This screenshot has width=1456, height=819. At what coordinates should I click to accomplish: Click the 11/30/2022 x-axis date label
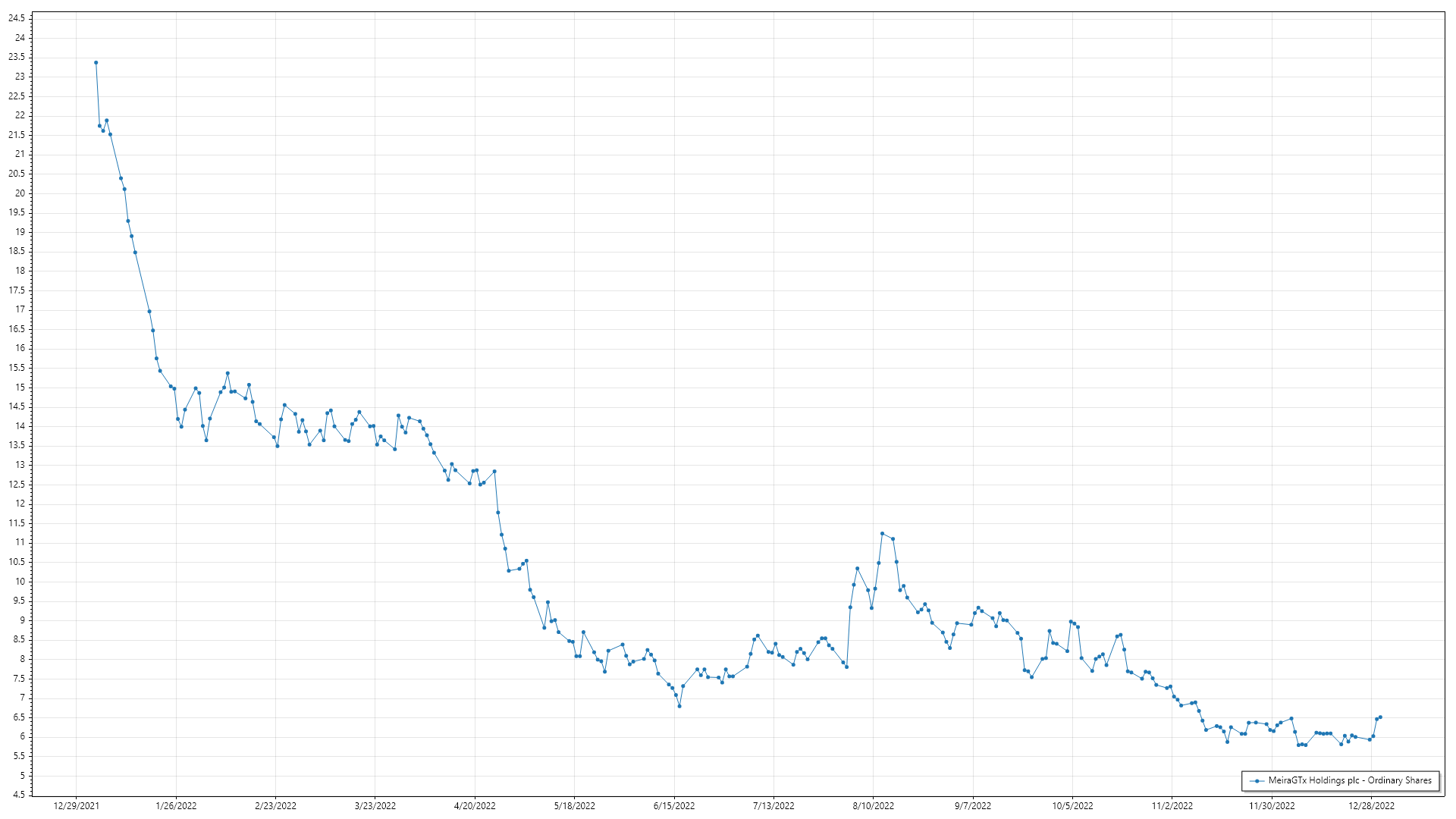(1272, 806)
